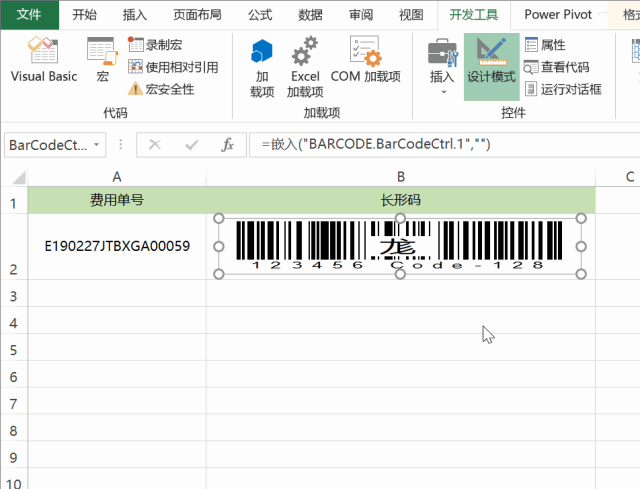Switch to the 插入 ribbon tab
The height and width of the screenshot is (489, 640).
tap(135, 15)
